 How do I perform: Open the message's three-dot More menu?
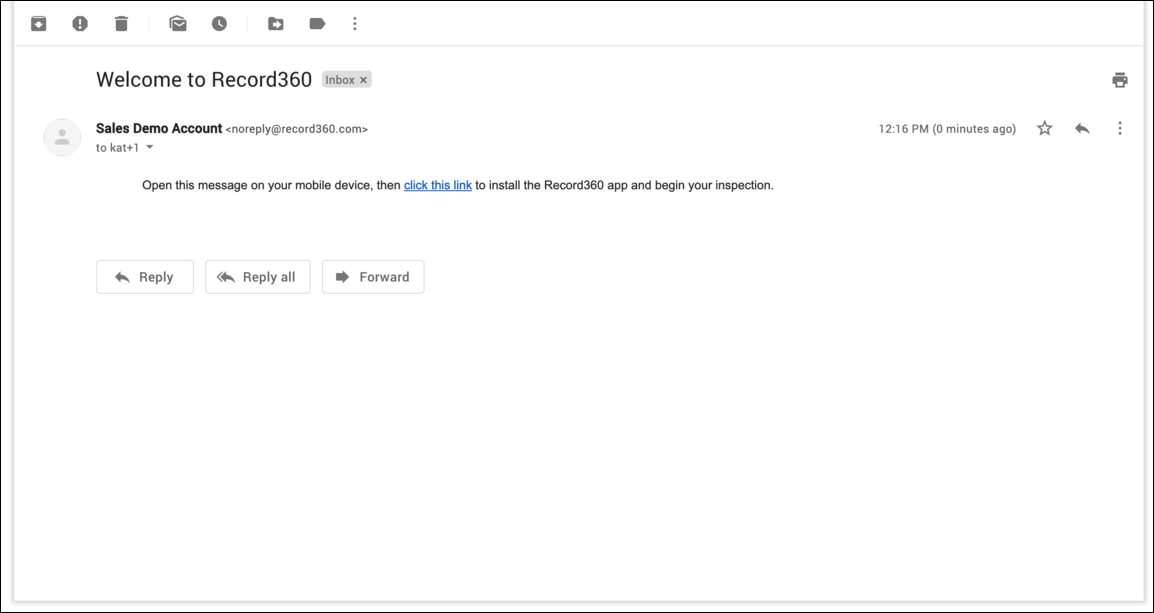pyautogui.click(x=1120, y=128)
